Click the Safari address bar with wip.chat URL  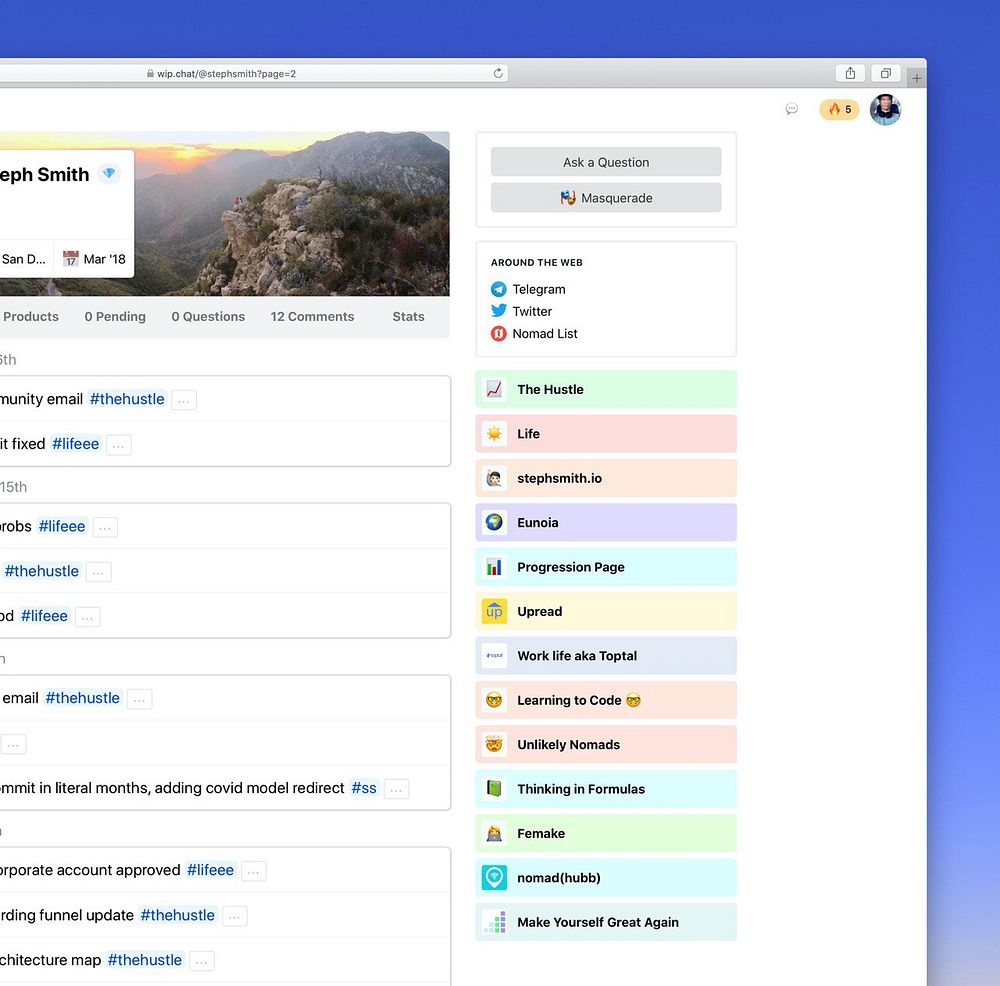[254, 73]
